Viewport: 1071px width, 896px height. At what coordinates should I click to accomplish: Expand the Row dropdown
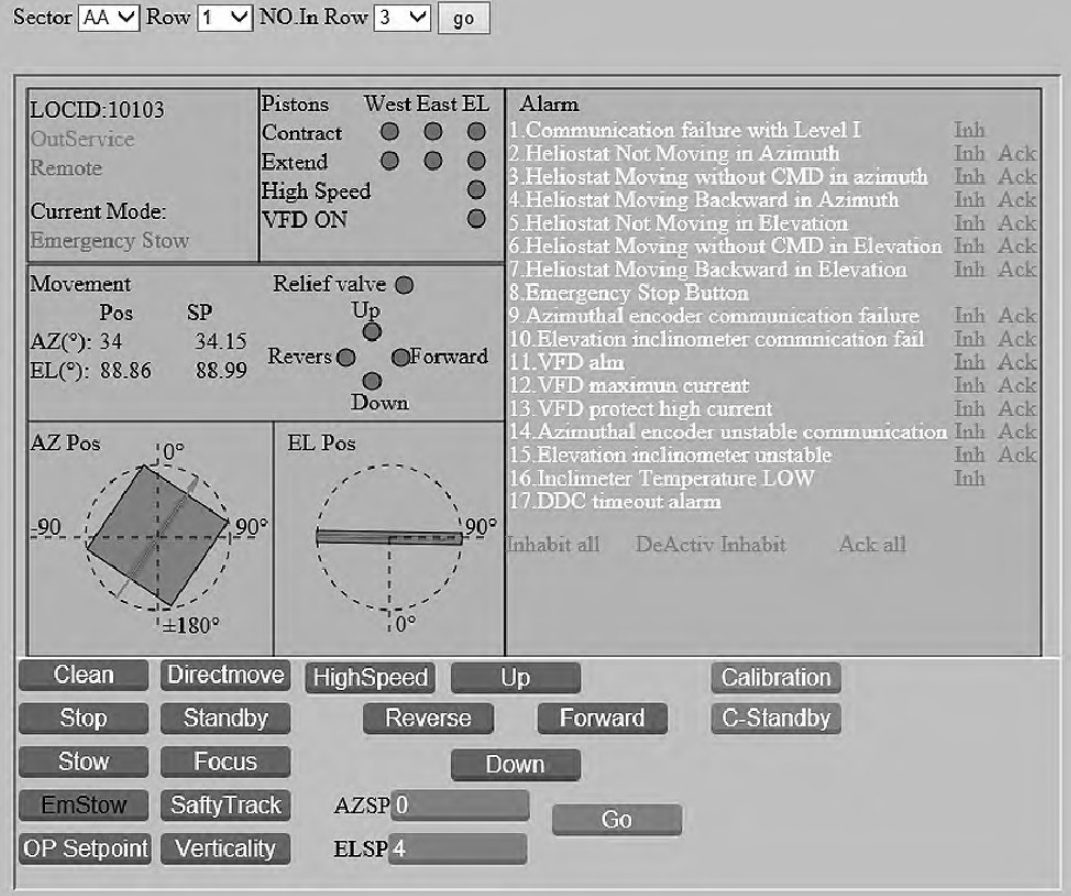(224, 19)
